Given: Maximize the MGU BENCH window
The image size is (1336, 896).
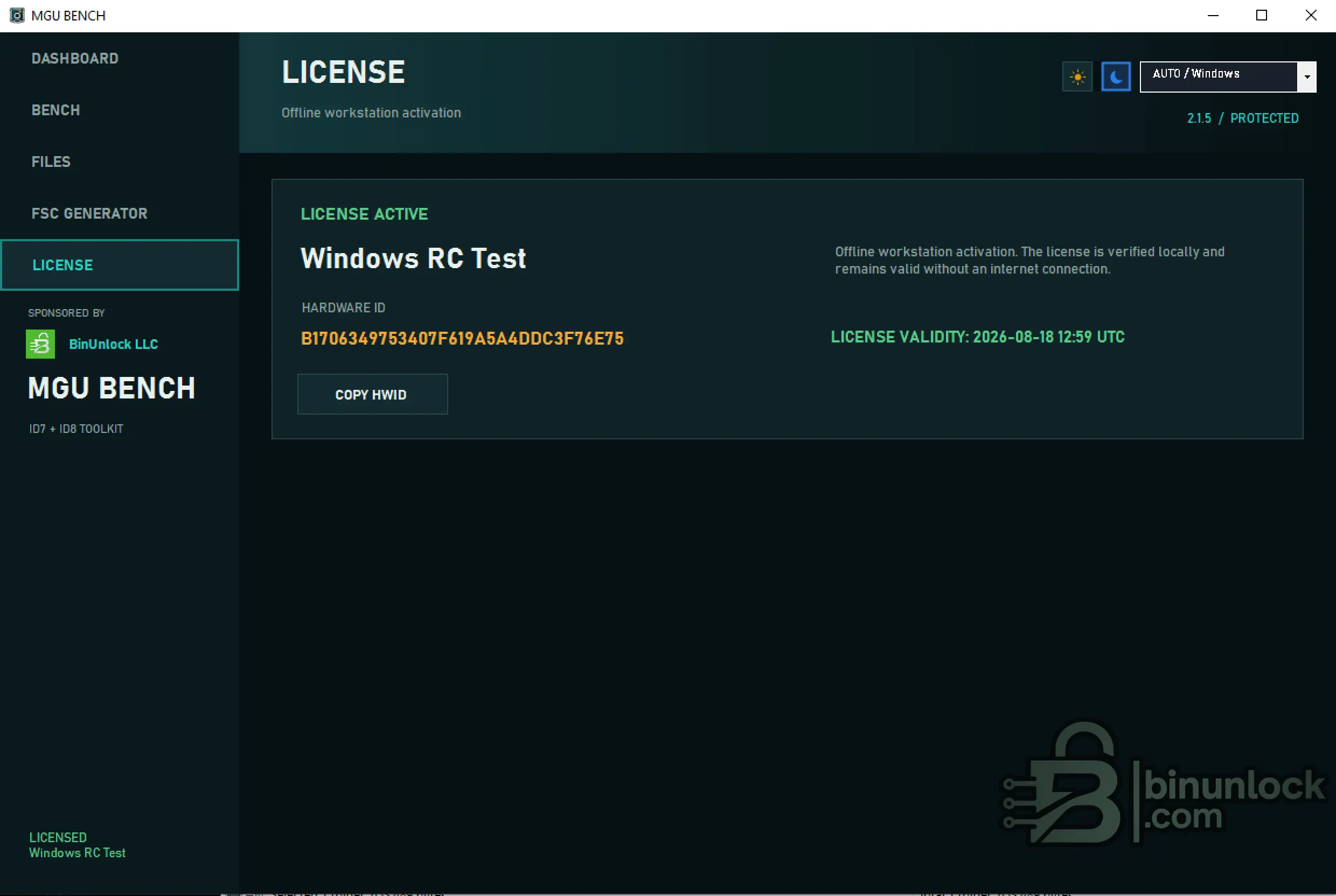Looking at the screenshot, I should point(1262,16).
